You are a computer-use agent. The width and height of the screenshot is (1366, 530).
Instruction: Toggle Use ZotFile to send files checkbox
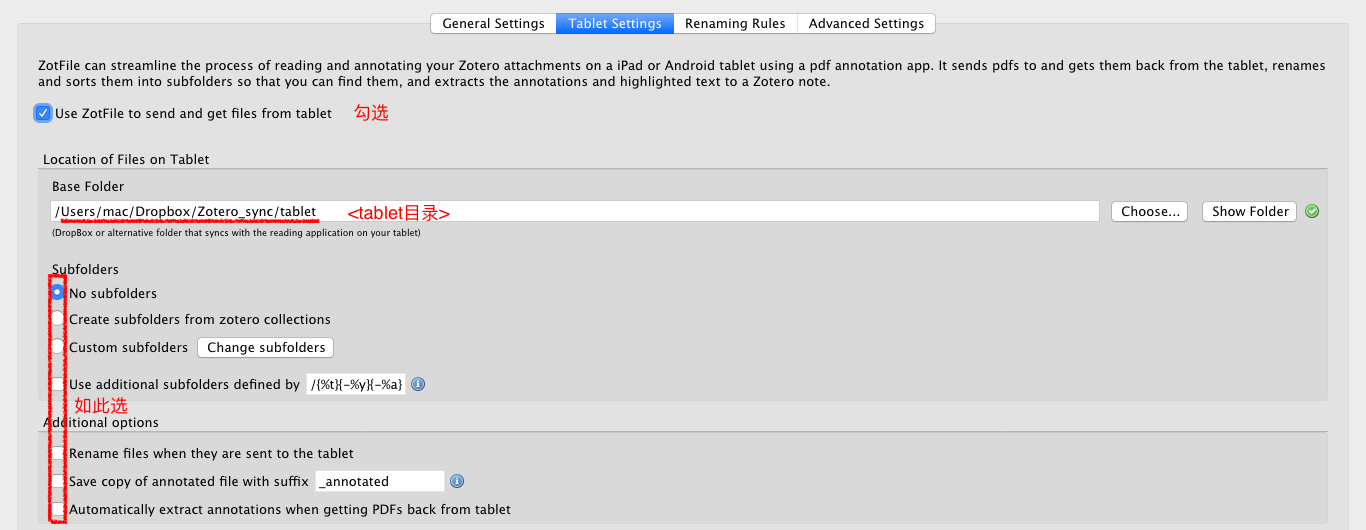tap(43, 113)
